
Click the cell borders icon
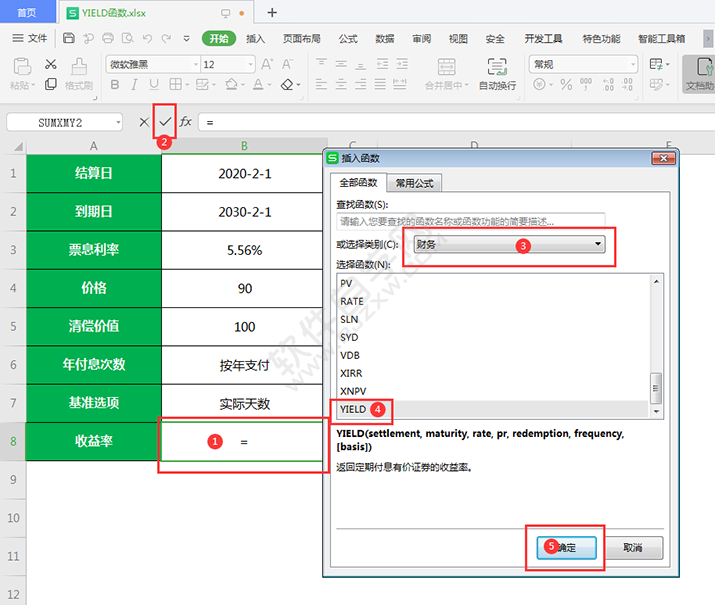tap(176, 84)
